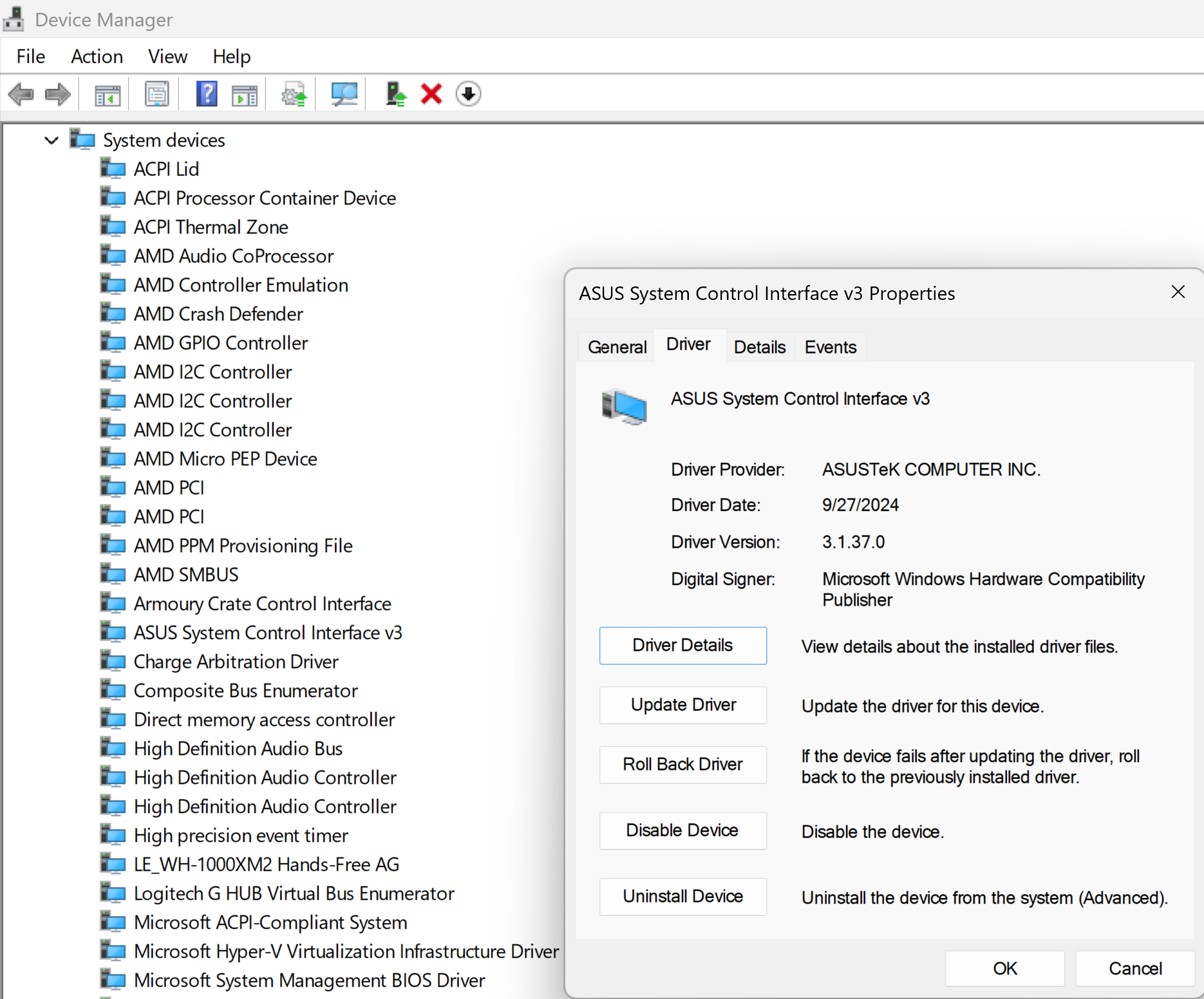Click the ASUSTeK COMPUTER INC. provider text

click(931, 469)
